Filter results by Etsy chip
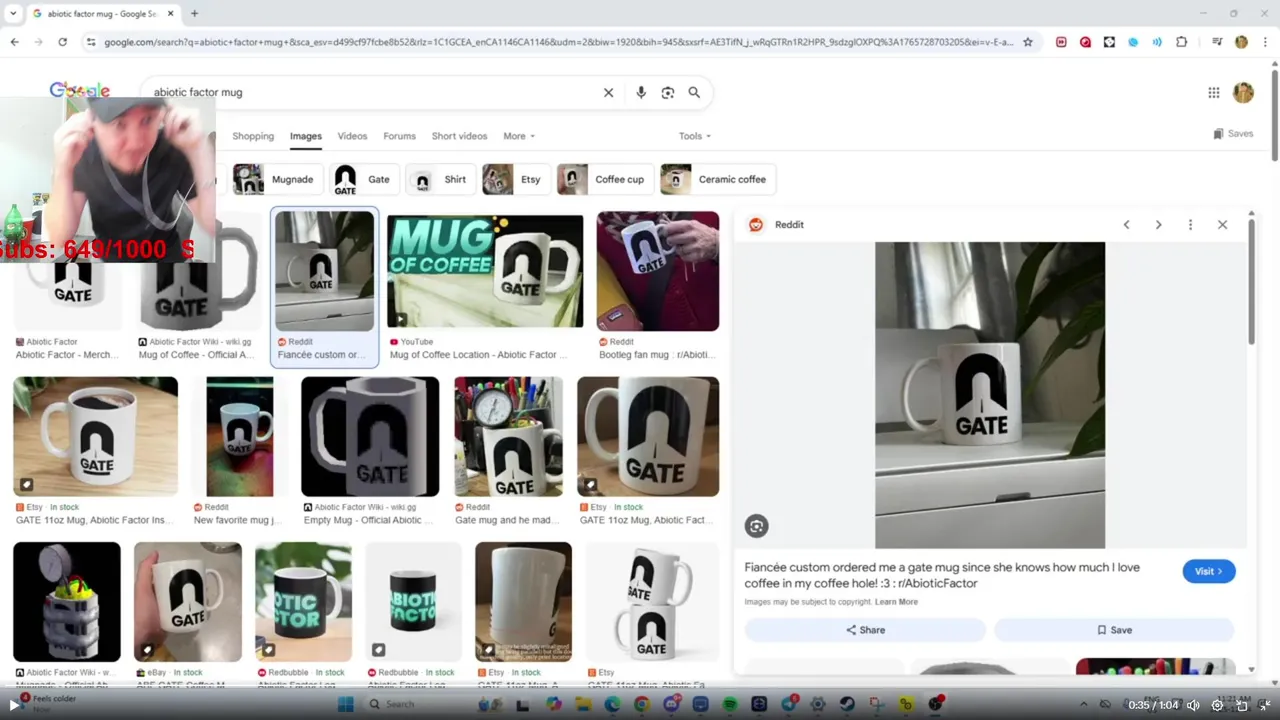The height and width of the screenshot is (720, 1280). coord(516,179)
